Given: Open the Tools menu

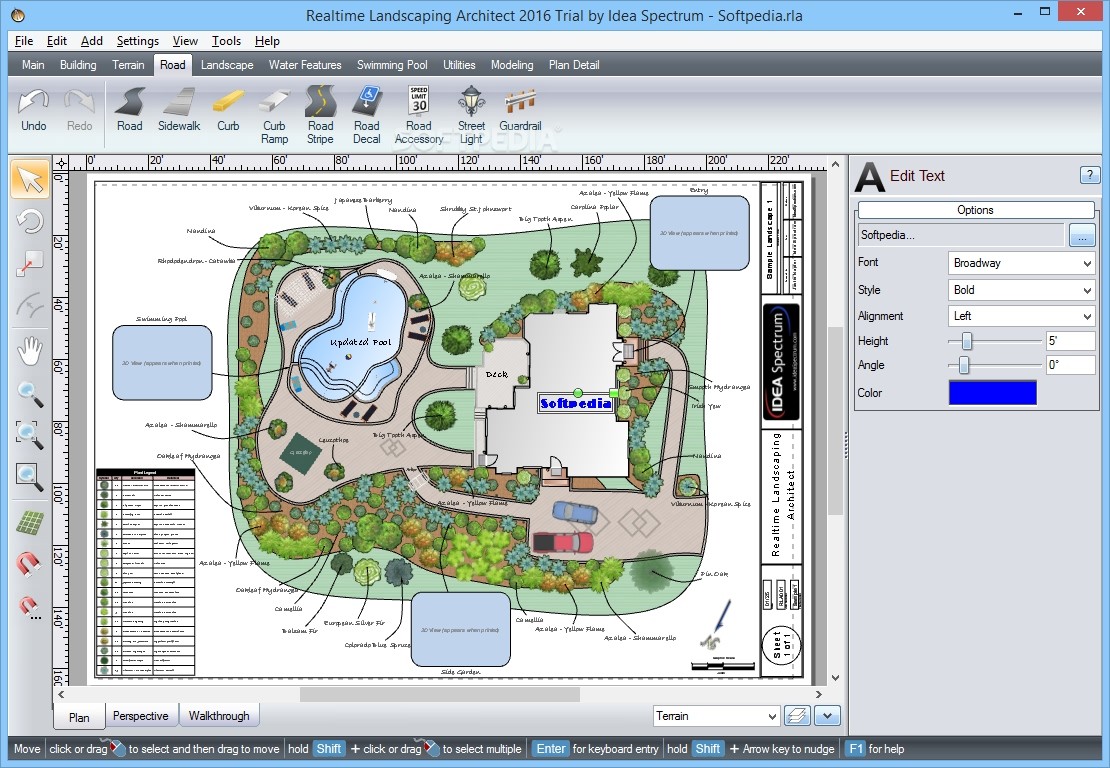Looking at the screenshot, I should click(x=226, y=41).
